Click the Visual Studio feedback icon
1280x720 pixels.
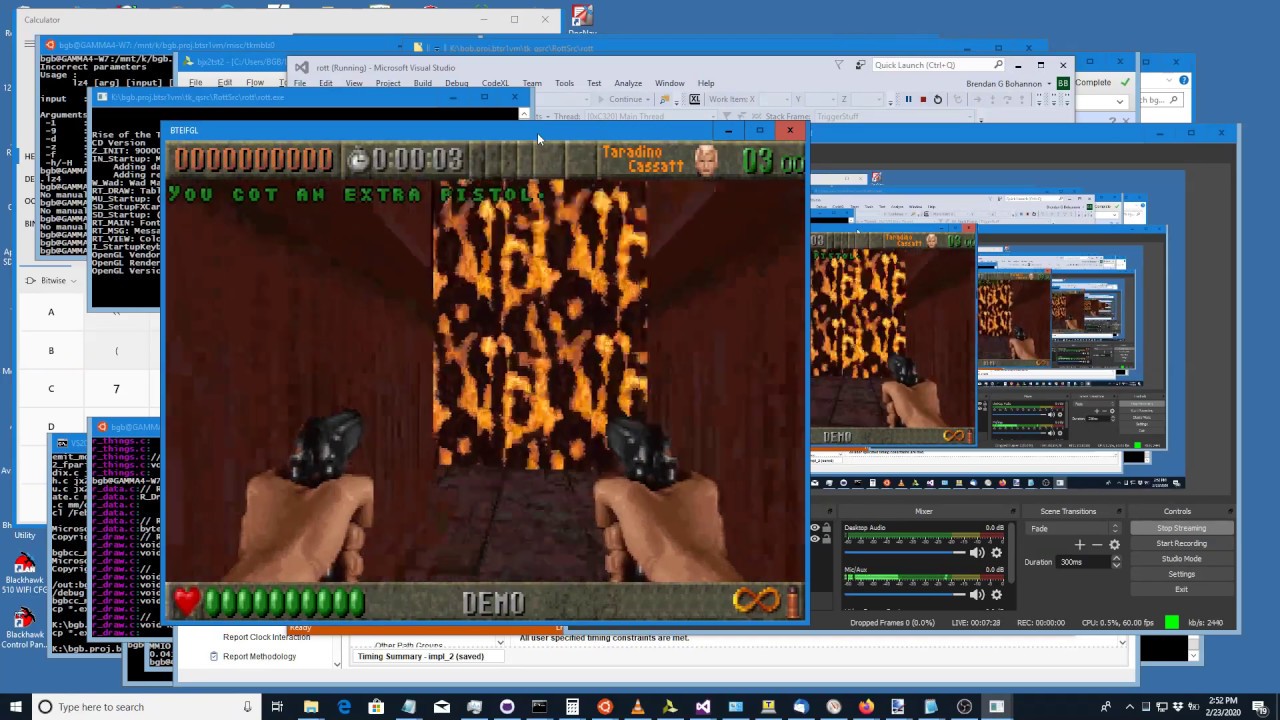pyautogui.click(x=860, y=65)
